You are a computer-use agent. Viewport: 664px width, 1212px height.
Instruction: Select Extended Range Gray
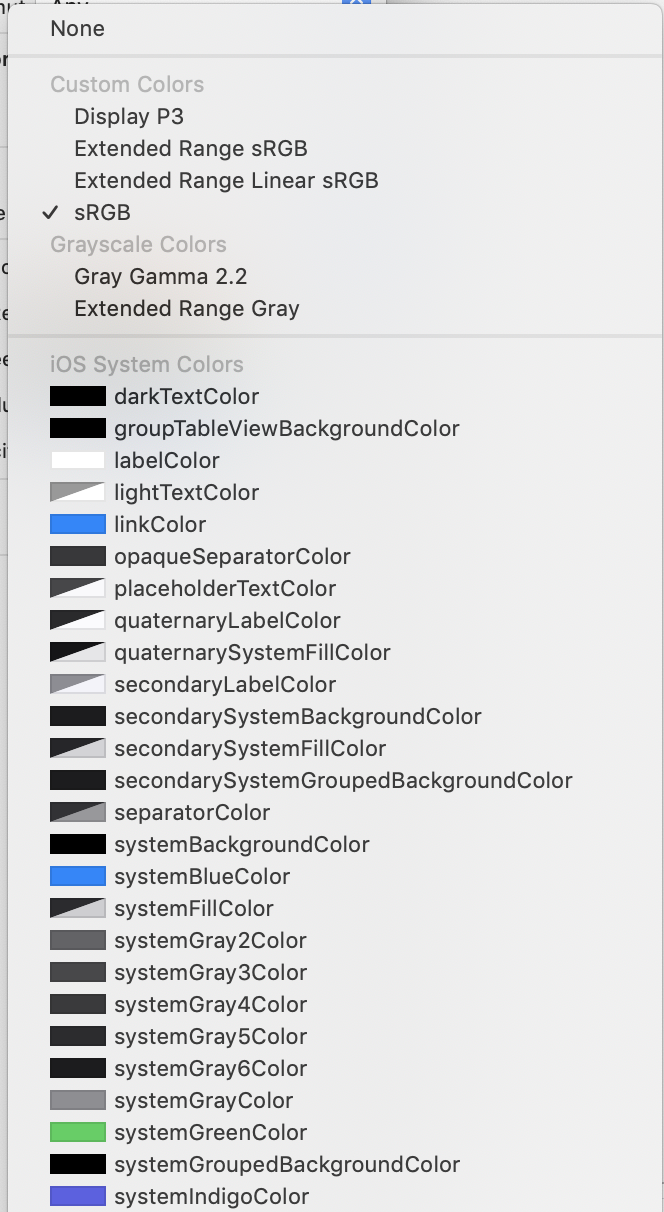pyautogui.click(x=186, y=309)
